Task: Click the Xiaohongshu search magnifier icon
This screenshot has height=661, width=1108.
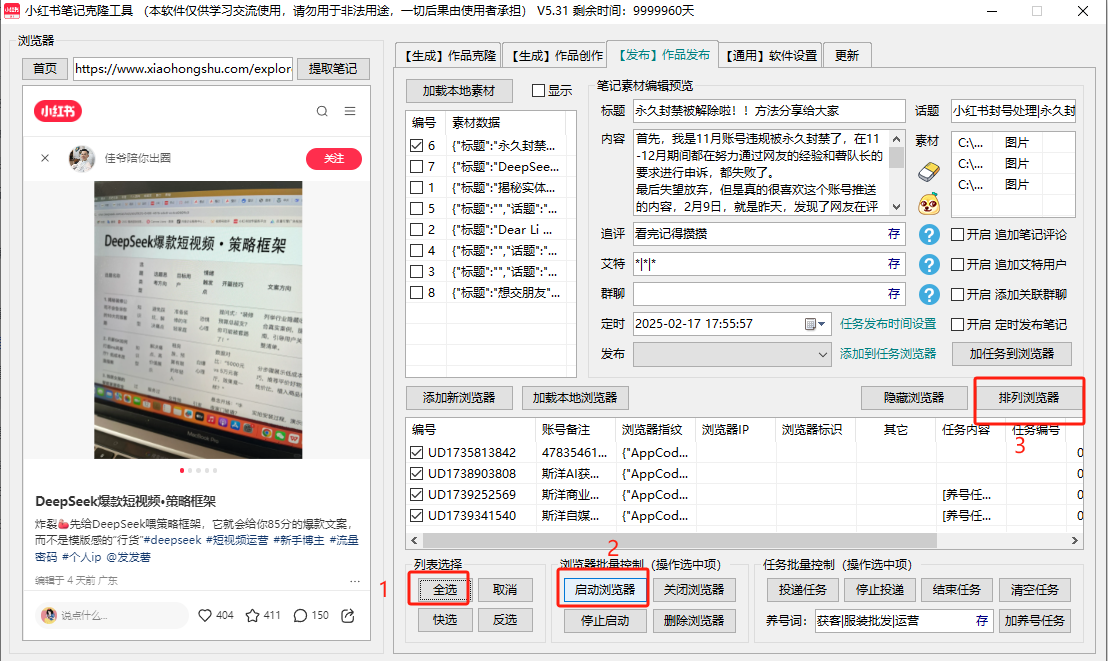Action: tap(322, 111)
